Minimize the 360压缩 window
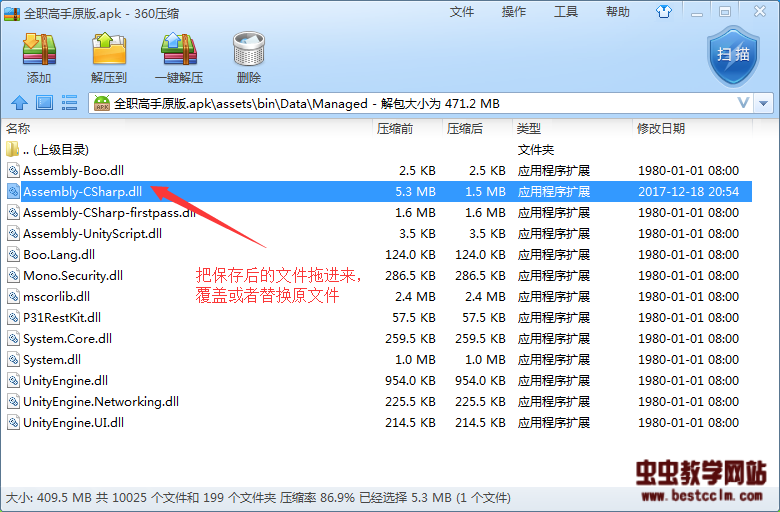The image size is (780, 512). point(697,12)
